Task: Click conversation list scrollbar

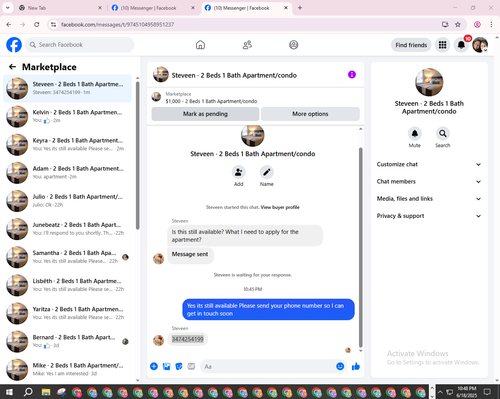Action: pyautogui.click(x=137, y=155)
